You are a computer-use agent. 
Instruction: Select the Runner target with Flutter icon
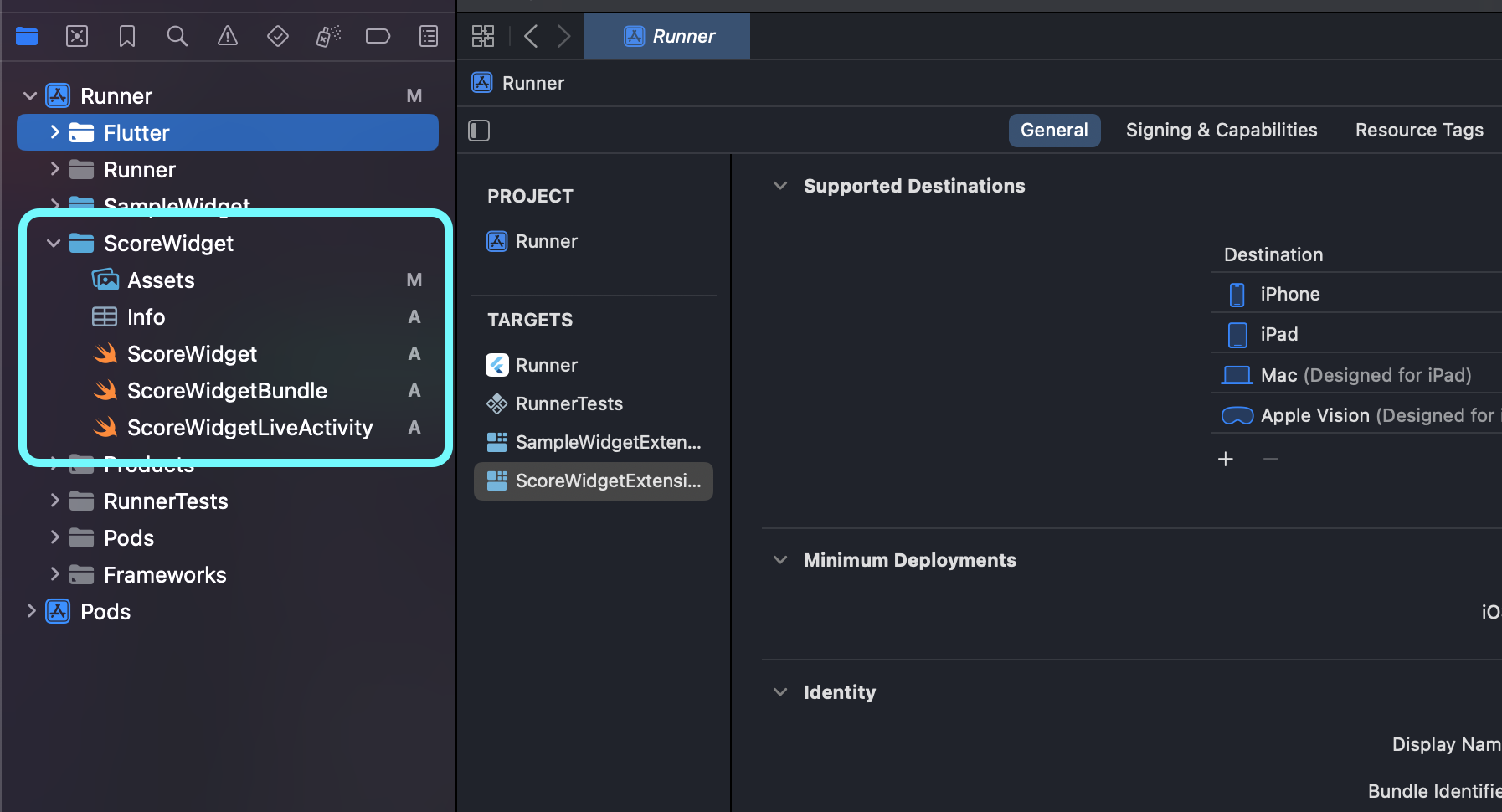(594, 365)
